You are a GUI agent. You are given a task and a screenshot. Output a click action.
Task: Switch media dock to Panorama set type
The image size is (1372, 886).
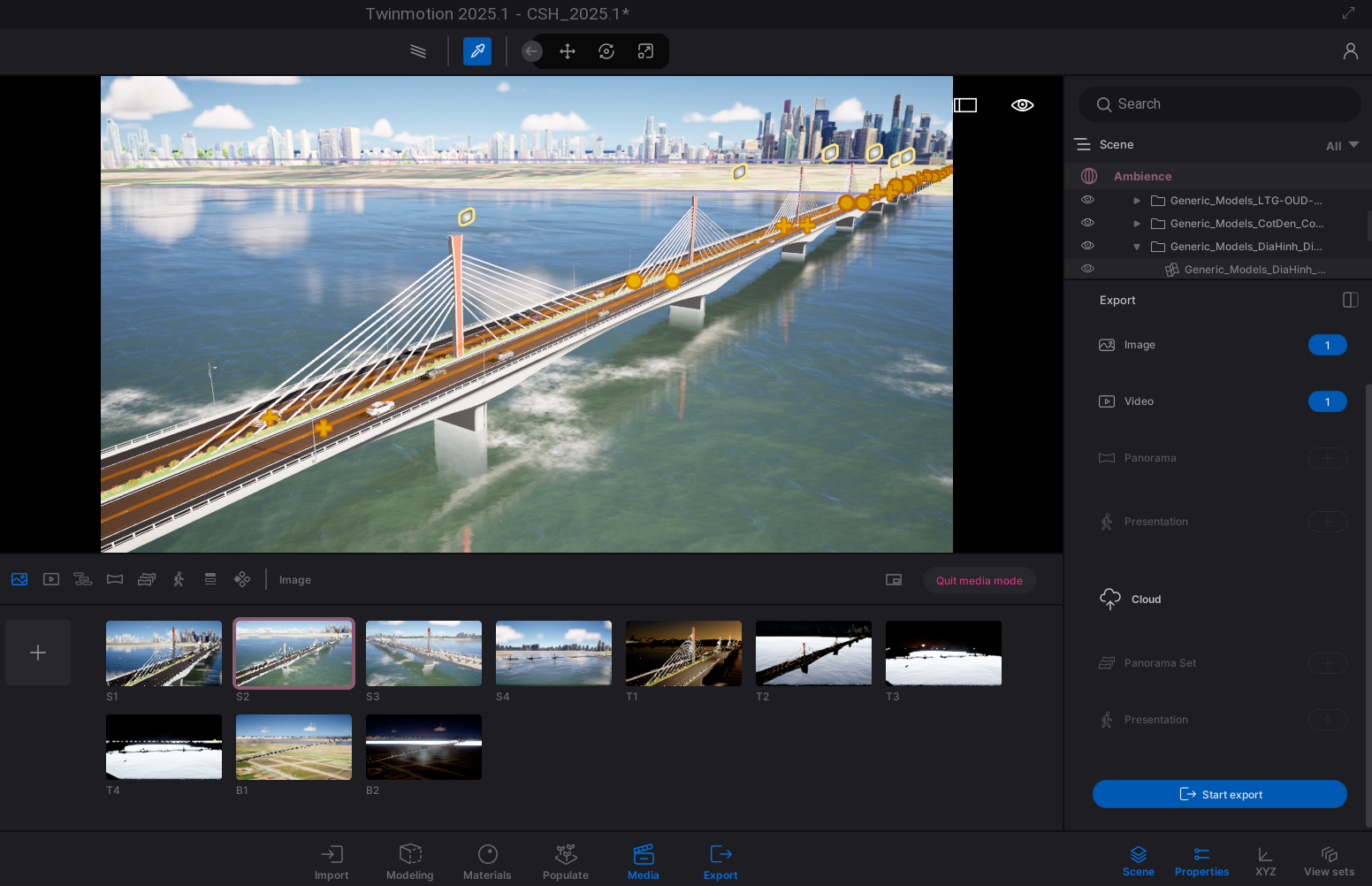tap(147, 579)
